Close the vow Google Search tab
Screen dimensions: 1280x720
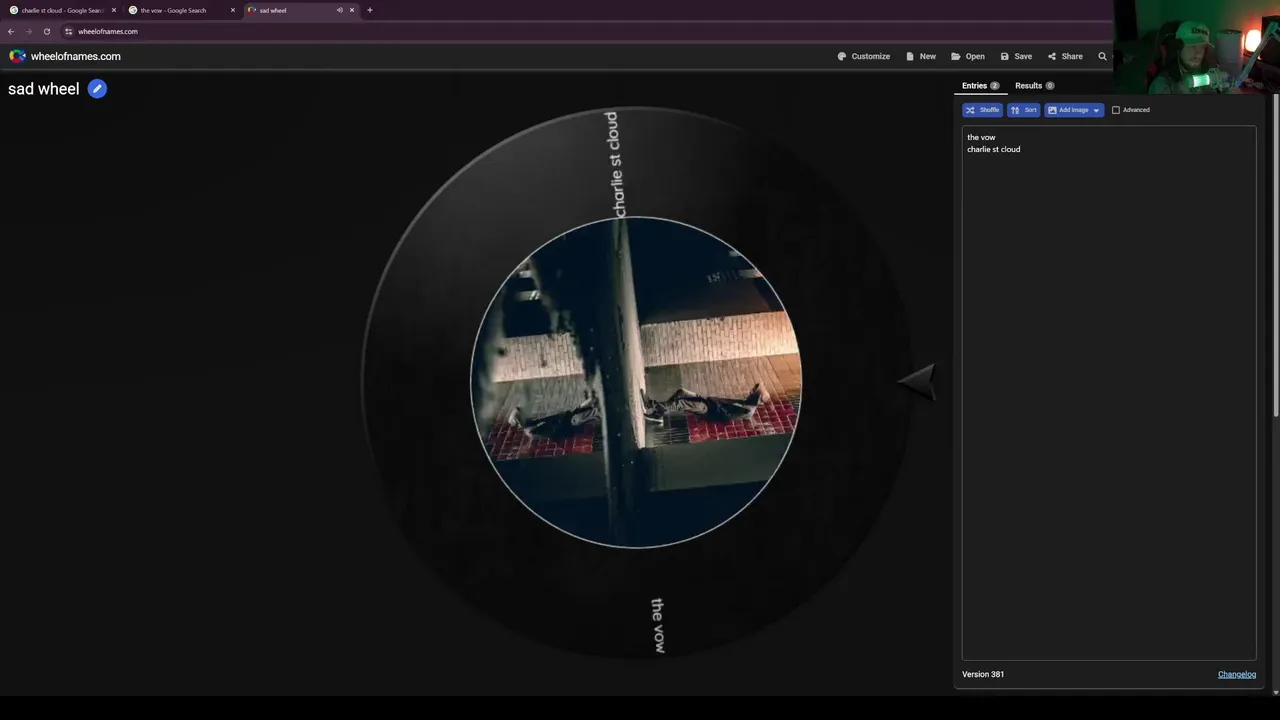(x=233, y=10)
